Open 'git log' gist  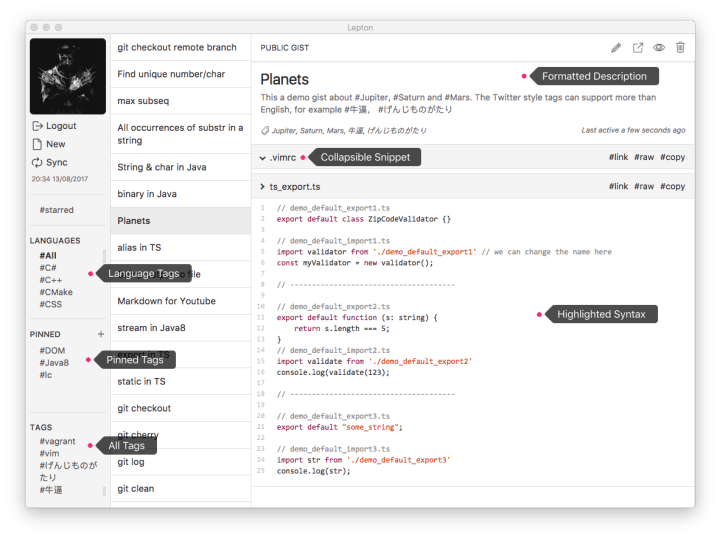pos(180,462)
